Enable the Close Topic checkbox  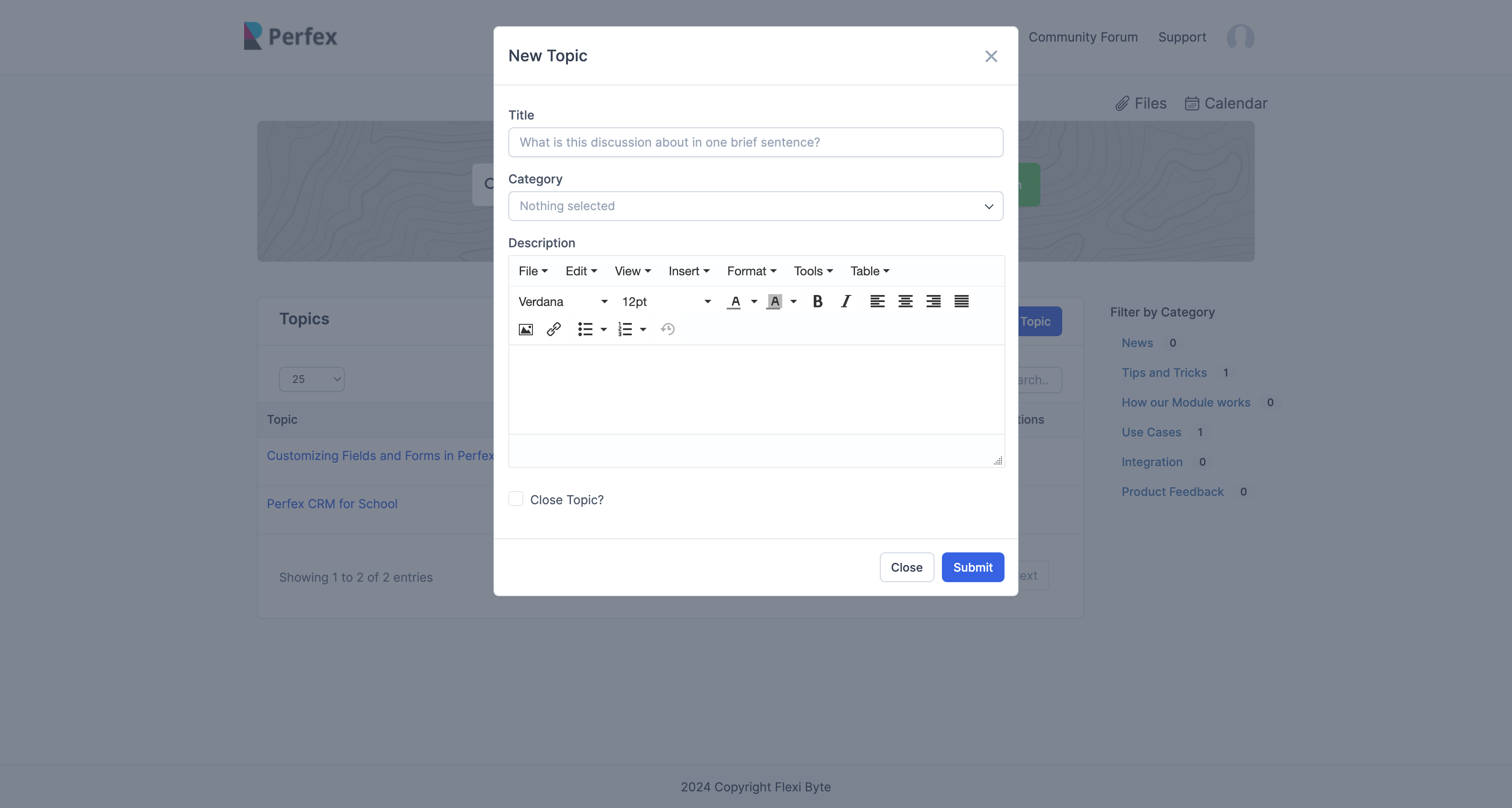click(515, 499)
